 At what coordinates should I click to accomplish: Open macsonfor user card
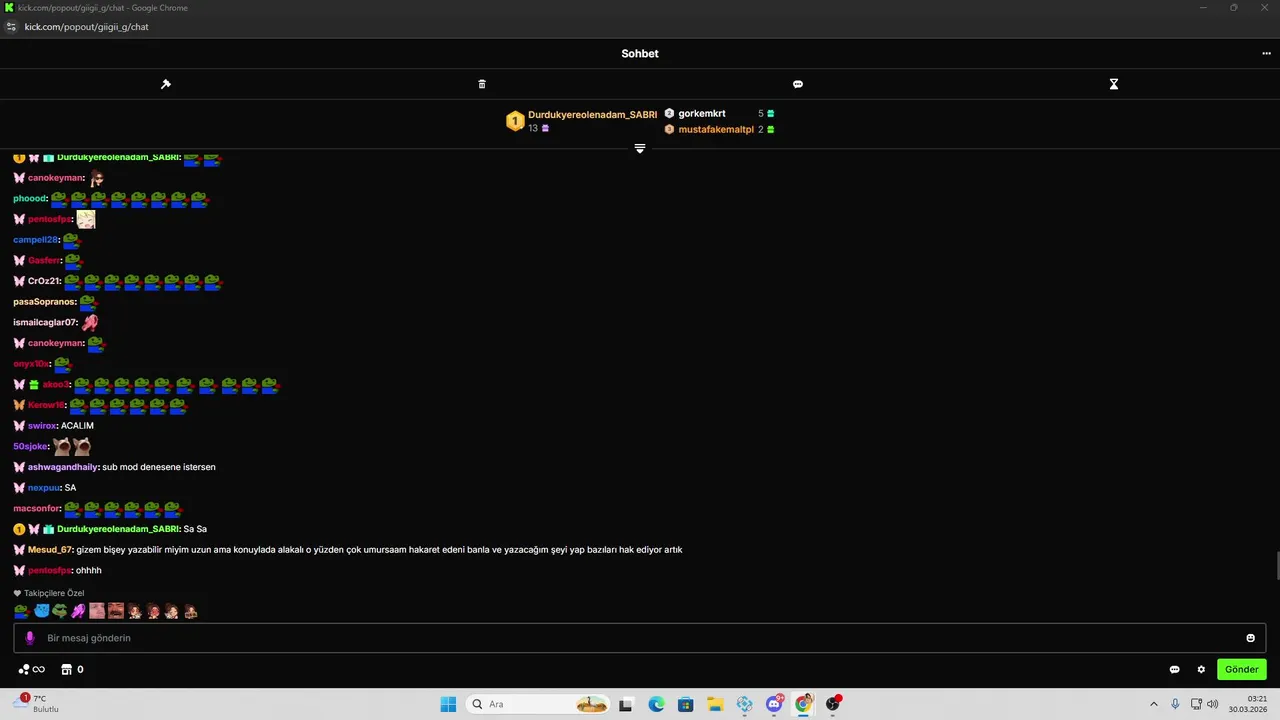[37, 509]
